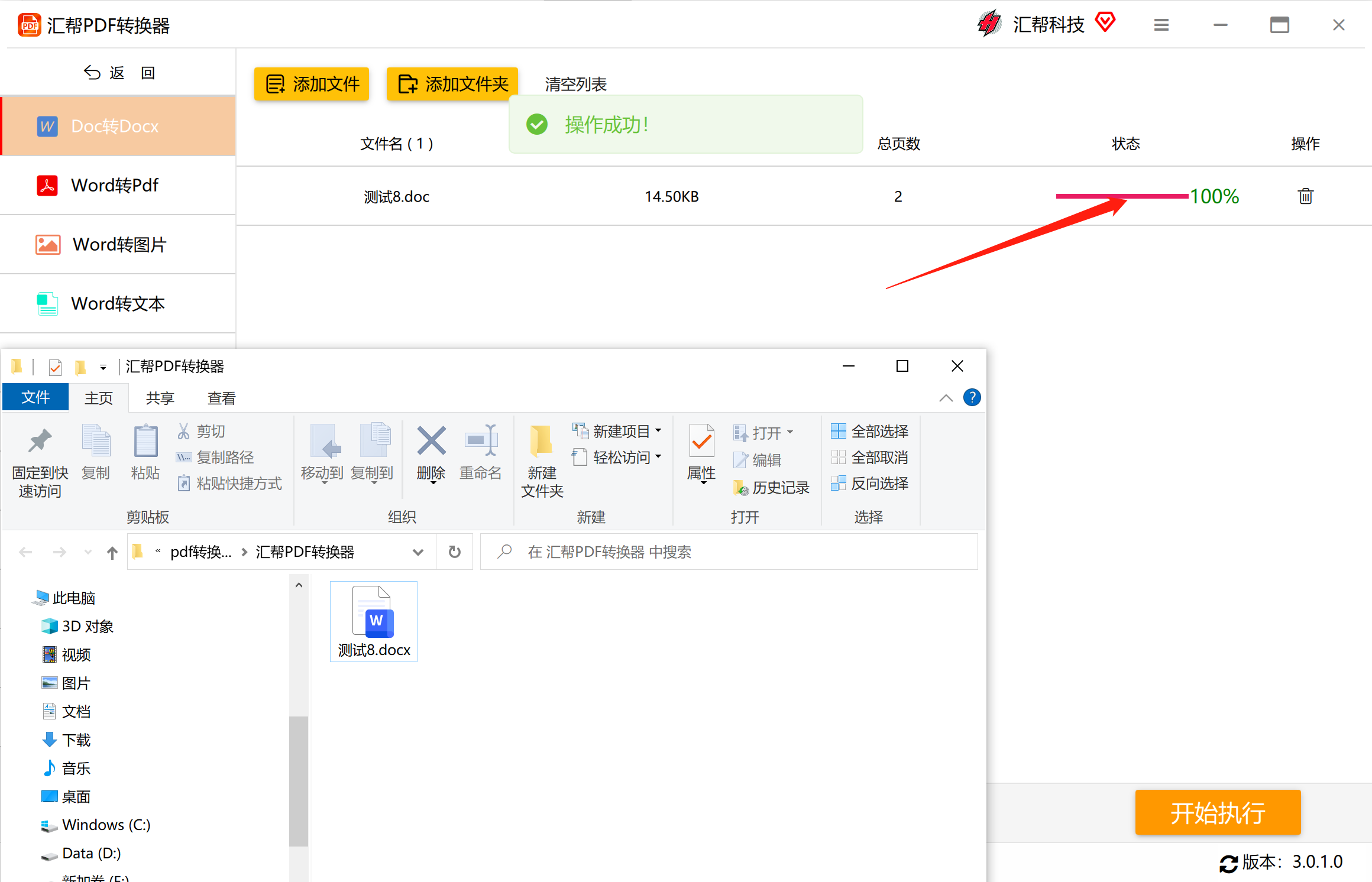Screen dimensions: 1372x882
Task: Collapse the Explorer ribbon with chevron
Action: [946, 398]
